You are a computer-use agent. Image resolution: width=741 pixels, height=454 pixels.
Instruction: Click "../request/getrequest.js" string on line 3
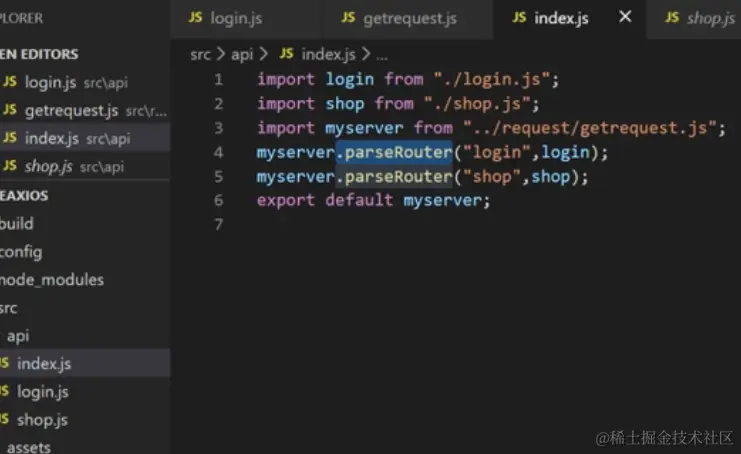coord(590,128)
